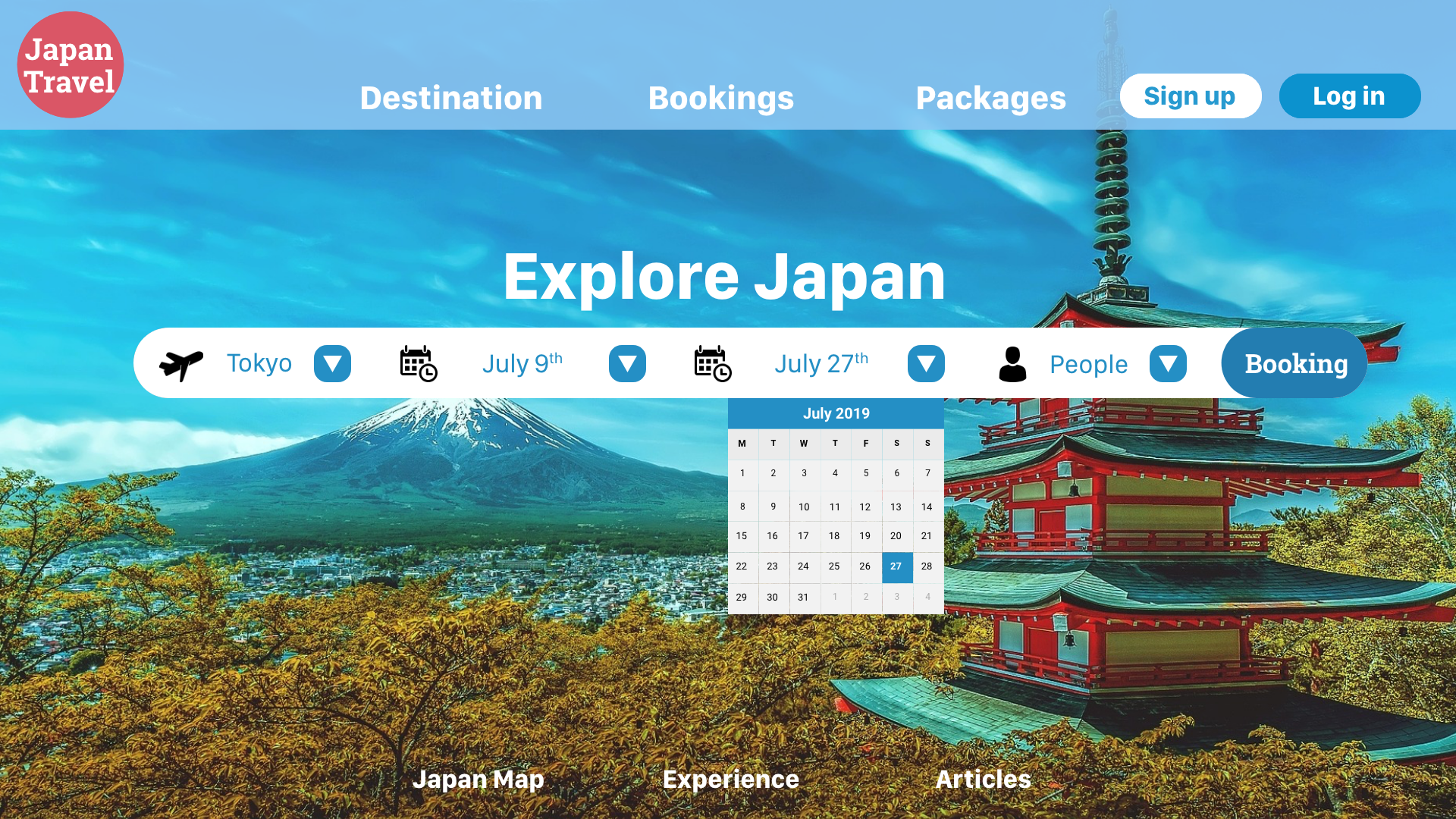Pick July 30 in the calendar

pyautogui.click(x=773, y=598)
